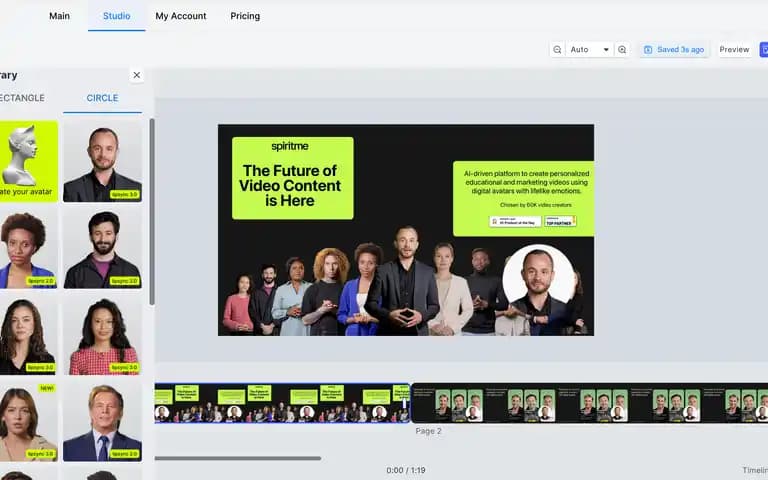Open the Studio navigation tab
The height and width of the screenshot is (480, 768).
(x=117, y=16)
